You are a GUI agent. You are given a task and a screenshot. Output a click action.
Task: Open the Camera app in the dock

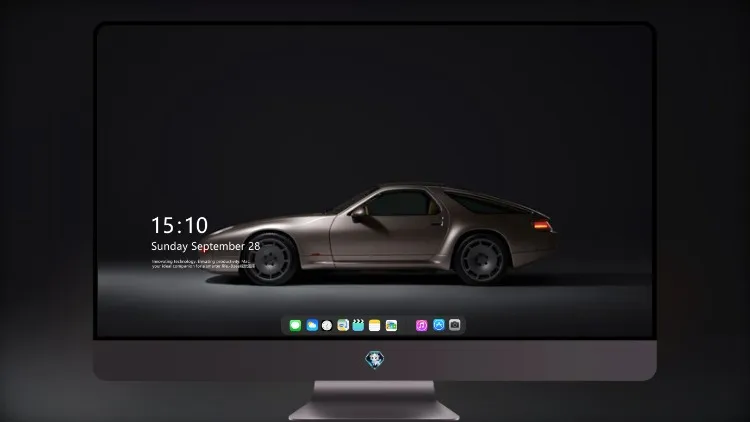coord(455,325)
